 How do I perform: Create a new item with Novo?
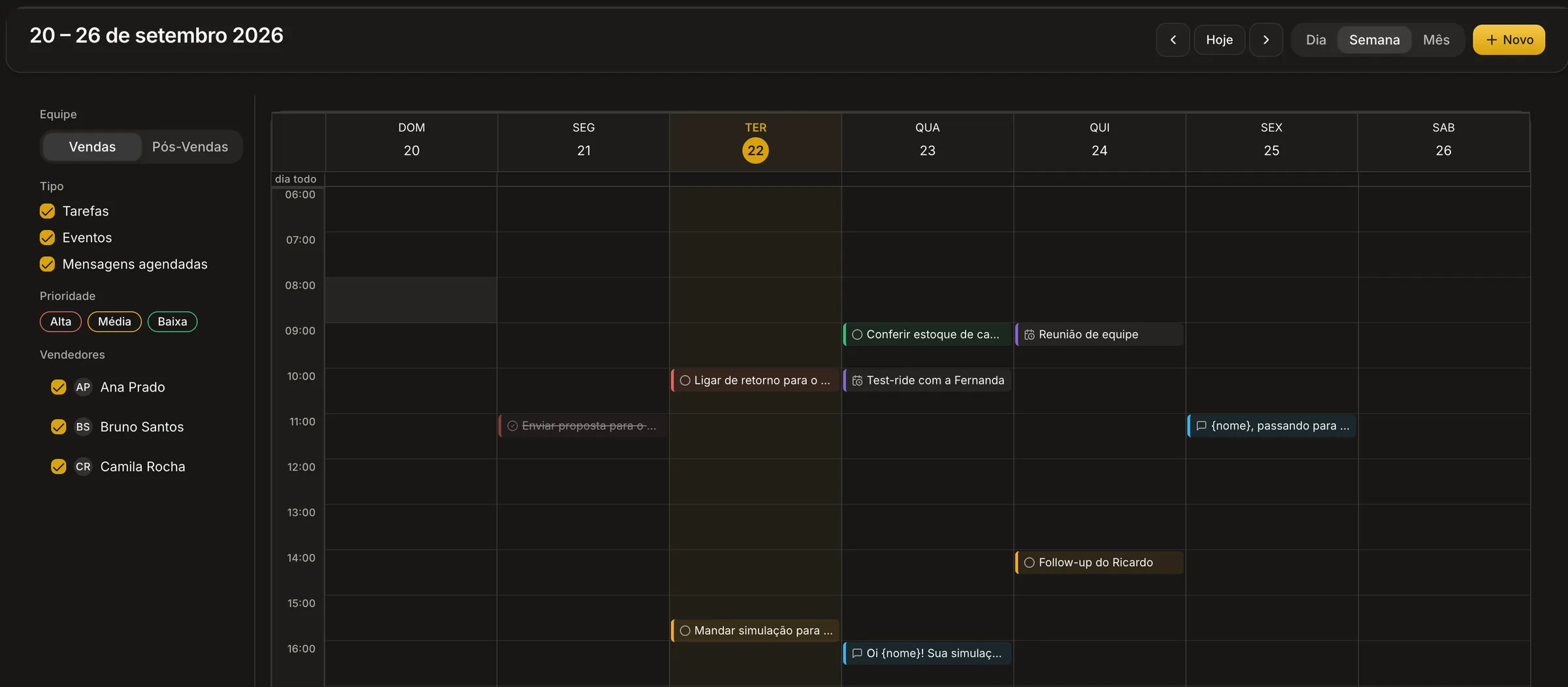pos(1509,40)
